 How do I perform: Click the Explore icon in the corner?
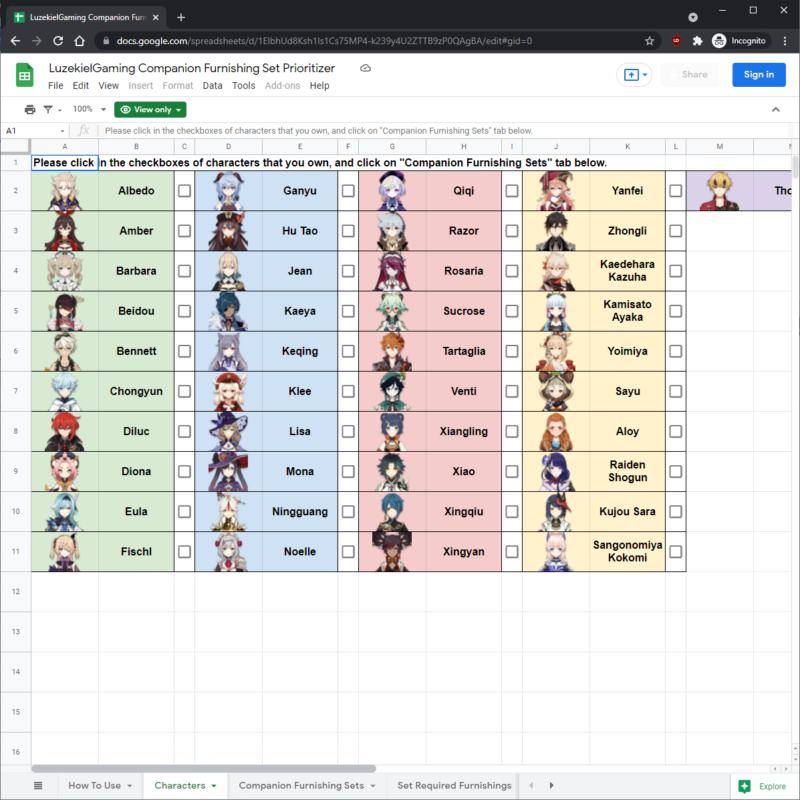click(x=745, y=786)
